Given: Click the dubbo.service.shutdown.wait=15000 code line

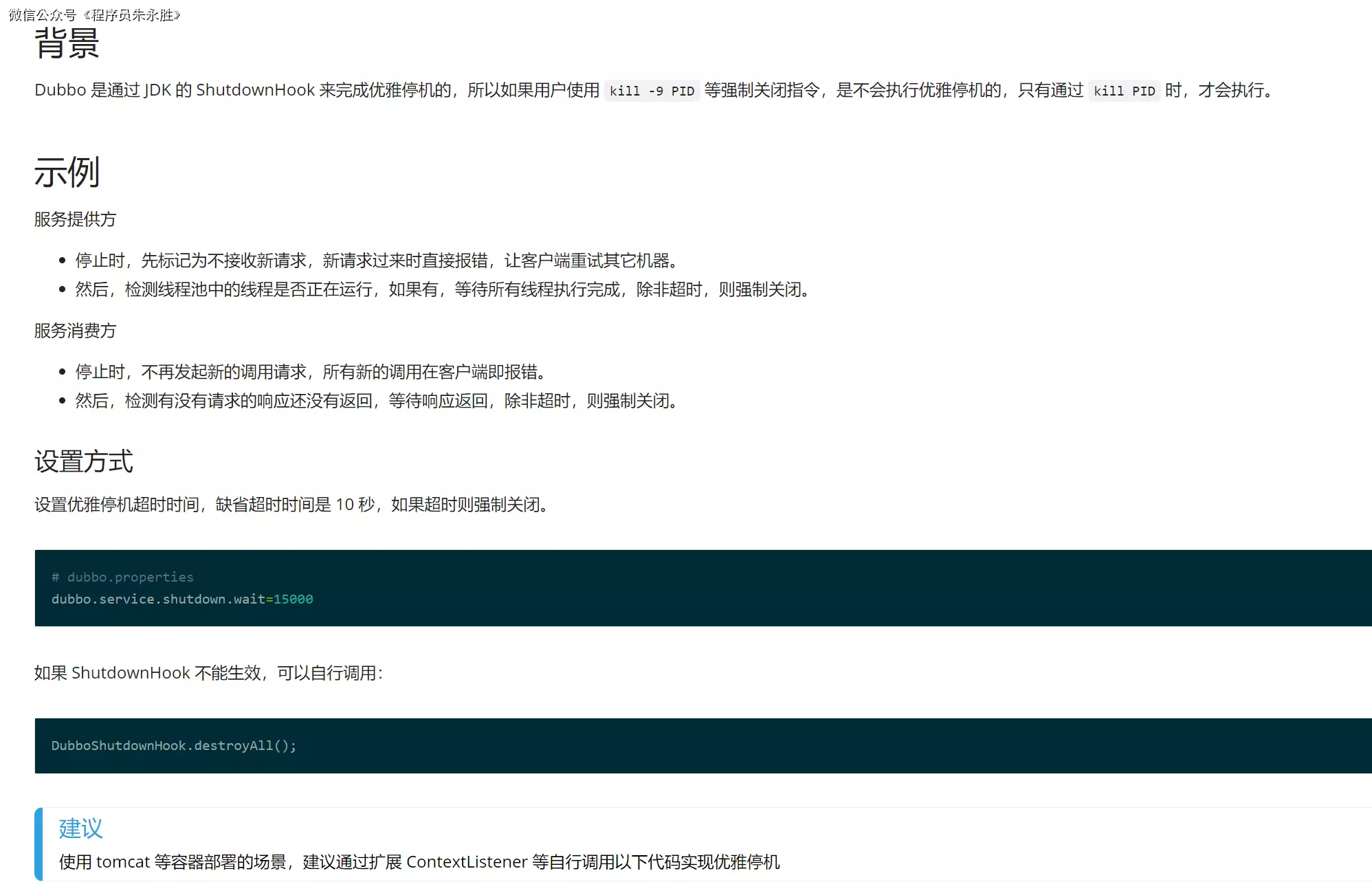Looking at the screenshot, I should [182, 599].
